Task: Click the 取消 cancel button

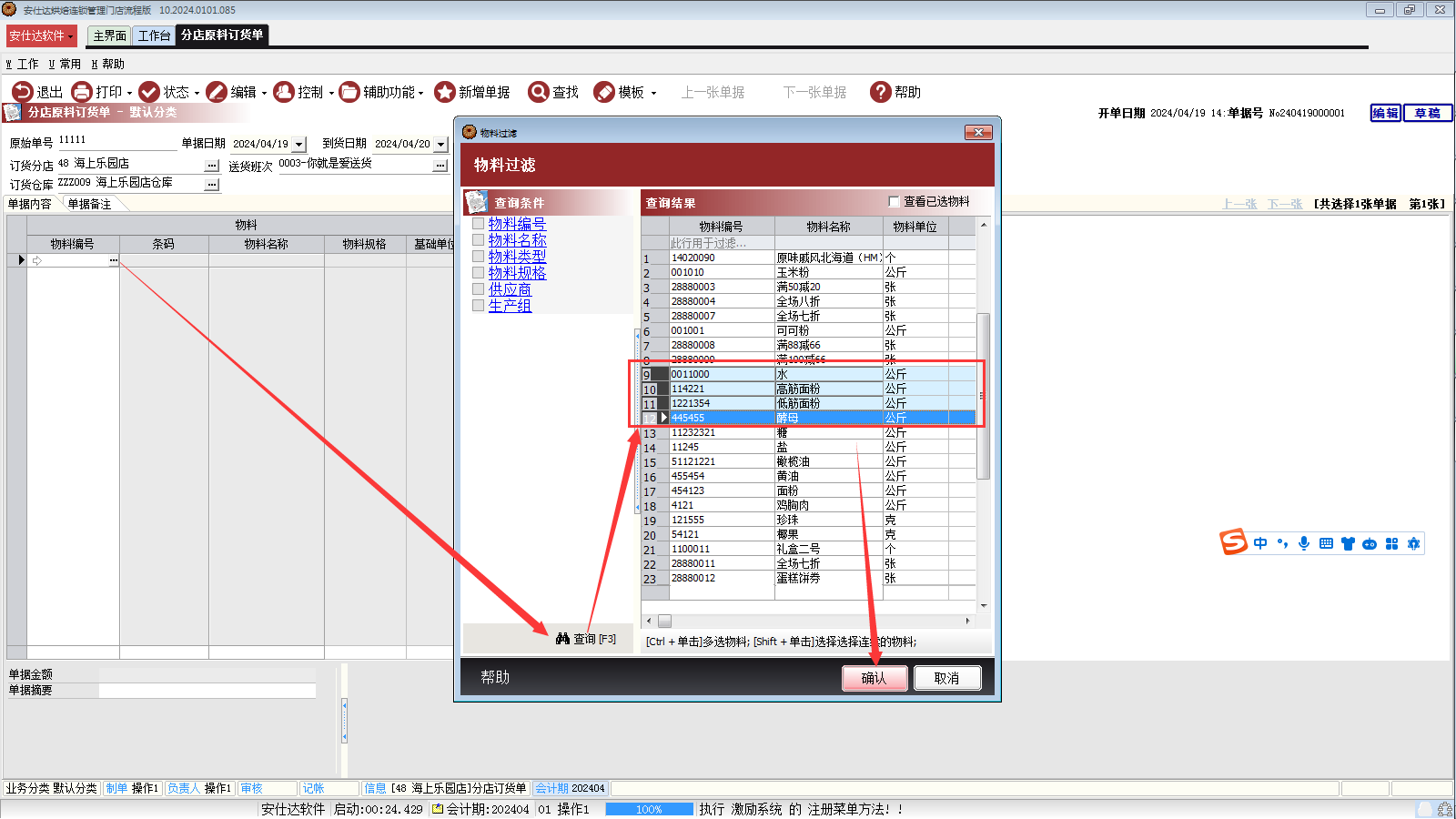Action: coord(946,678)
